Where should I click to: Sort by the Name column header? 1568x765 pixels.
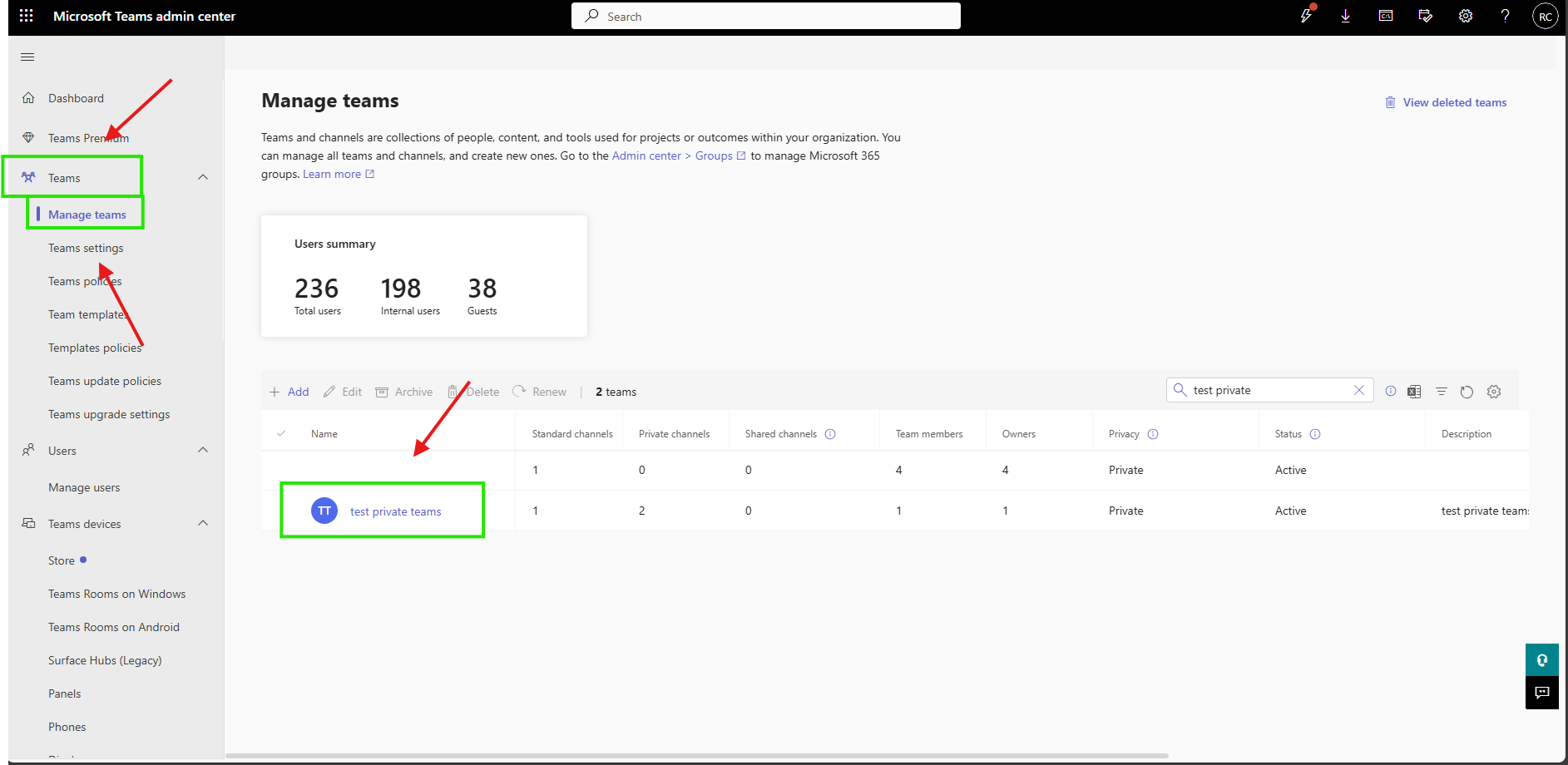coord(324,434)
